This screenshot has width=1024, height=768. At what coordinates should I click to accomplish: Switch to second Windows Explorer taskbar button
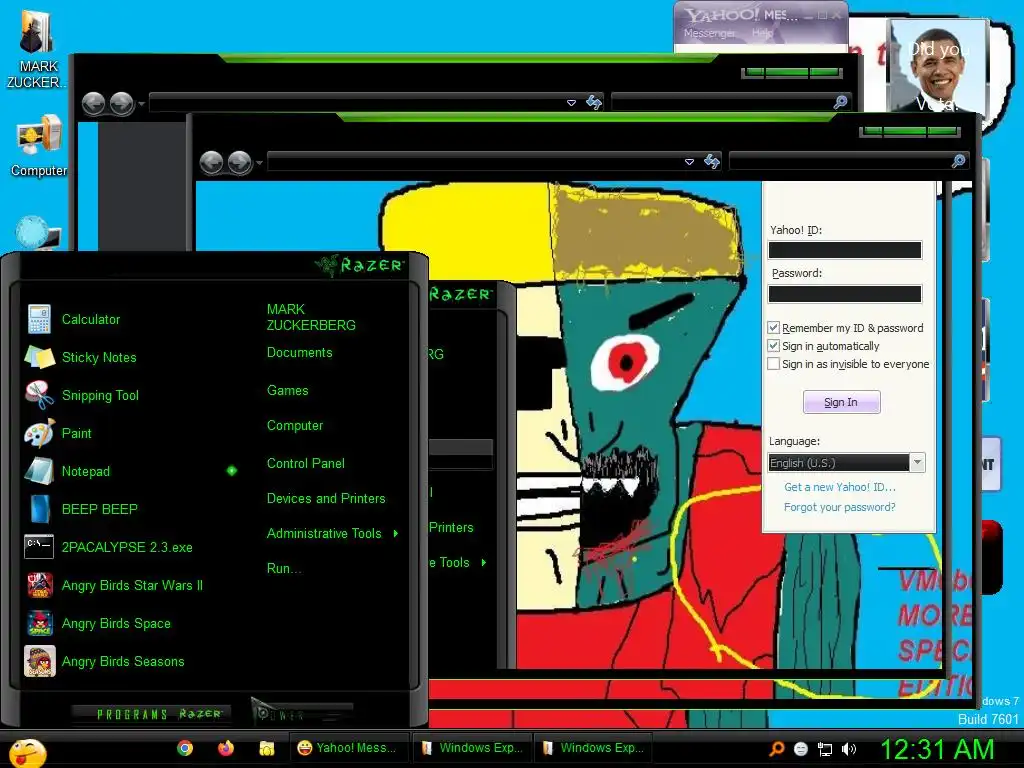(594, 748)
